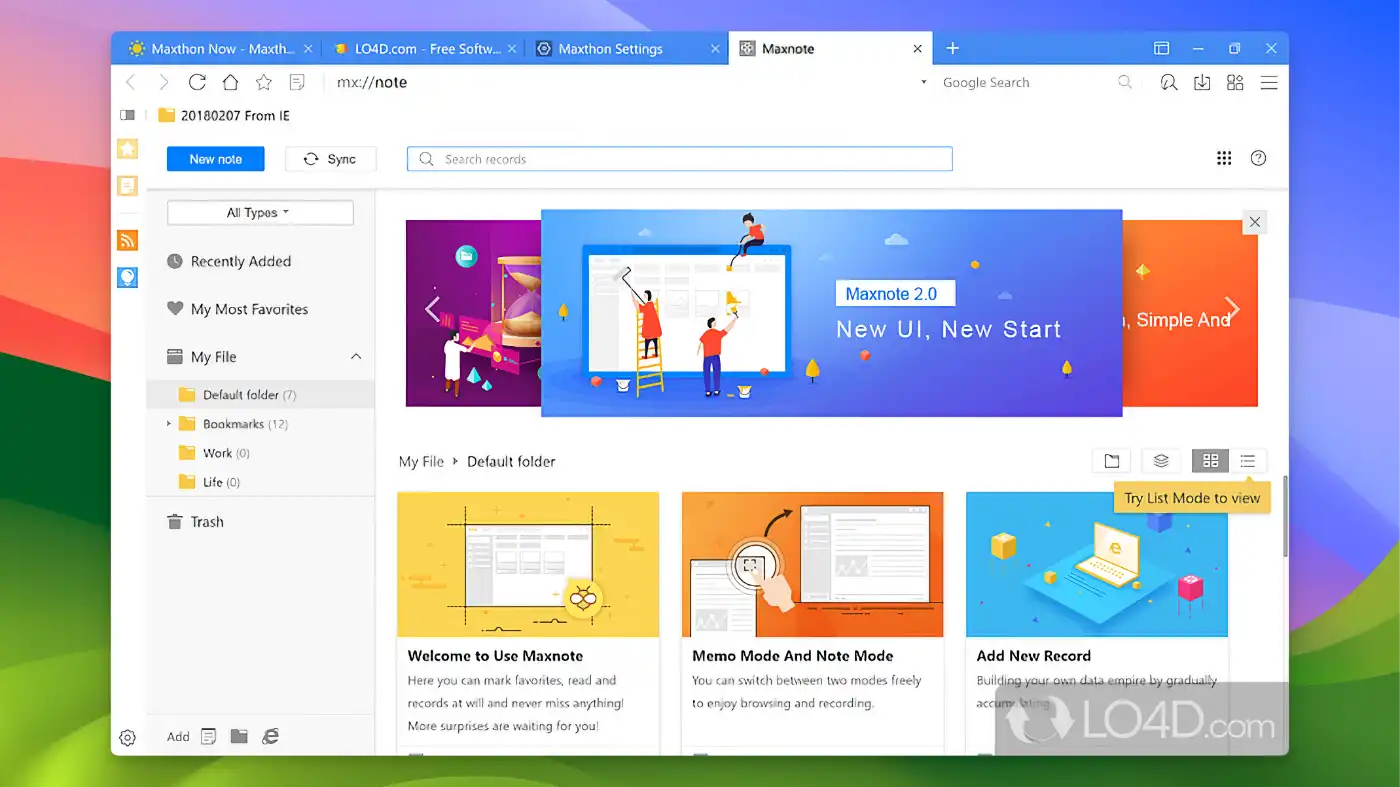Open the RSS feed icon in sidebar
Viewport: 1400px width, 787px height.
(x=127, y=240)
